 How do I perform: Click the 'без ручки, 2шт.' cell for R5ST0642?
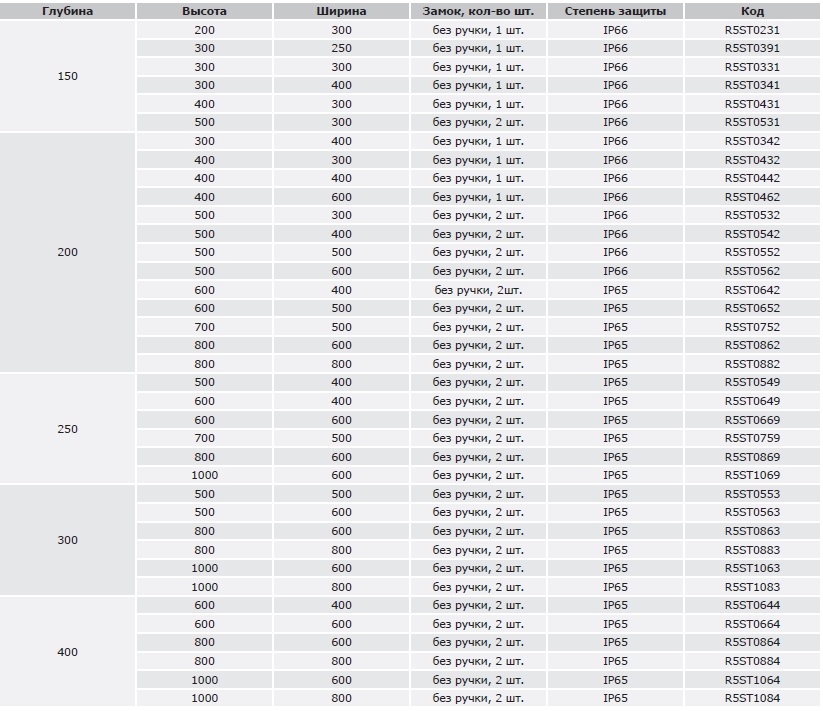[x=478, y=290]
